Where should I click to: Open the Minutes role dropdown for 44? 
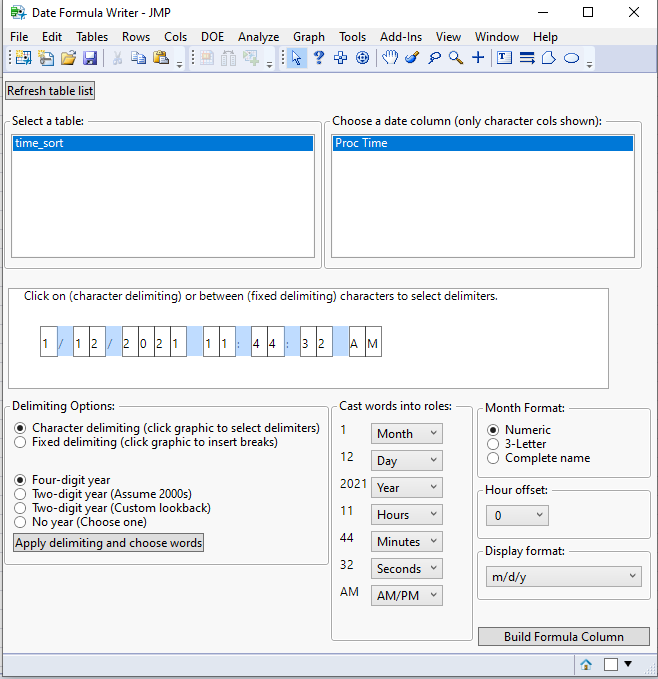406,542
